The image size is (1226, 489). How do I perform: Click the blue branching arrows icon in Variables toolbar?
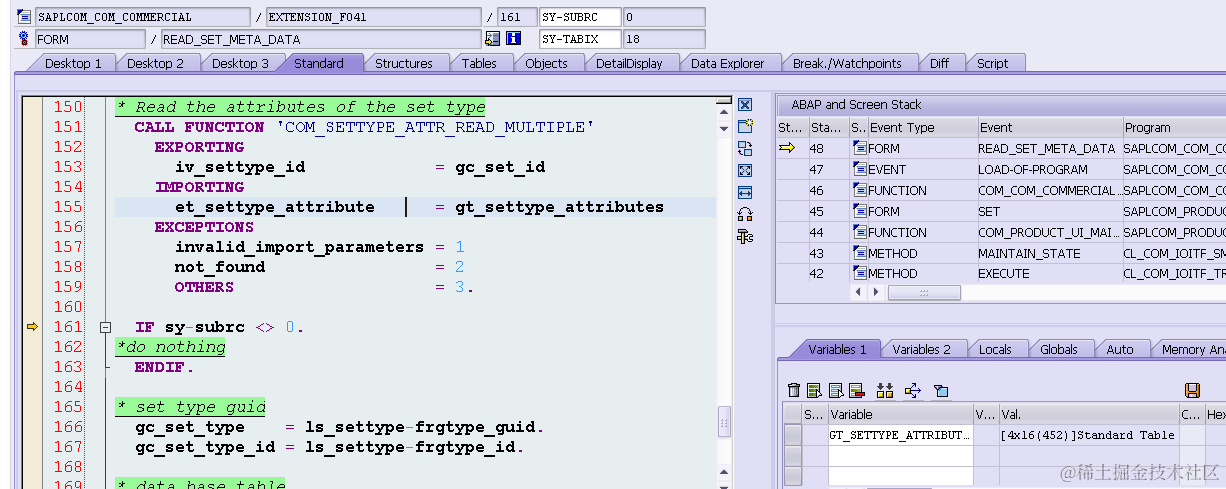[x=912, y=390]
